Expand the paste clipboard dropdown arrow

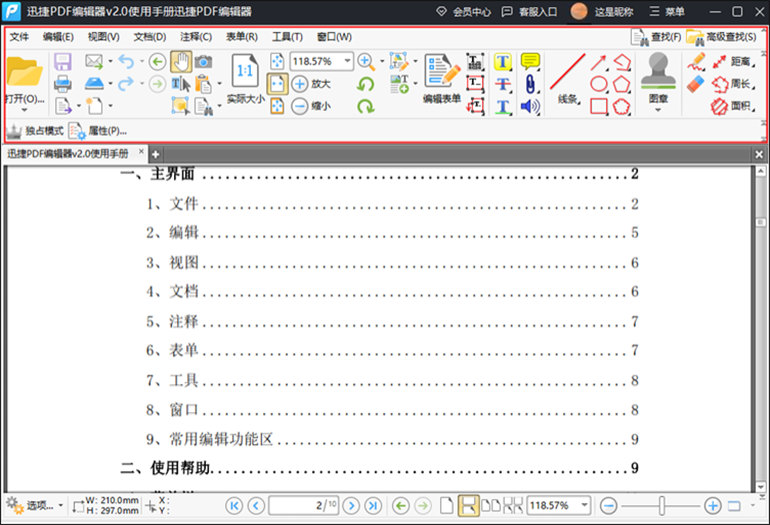click(219, 83)
